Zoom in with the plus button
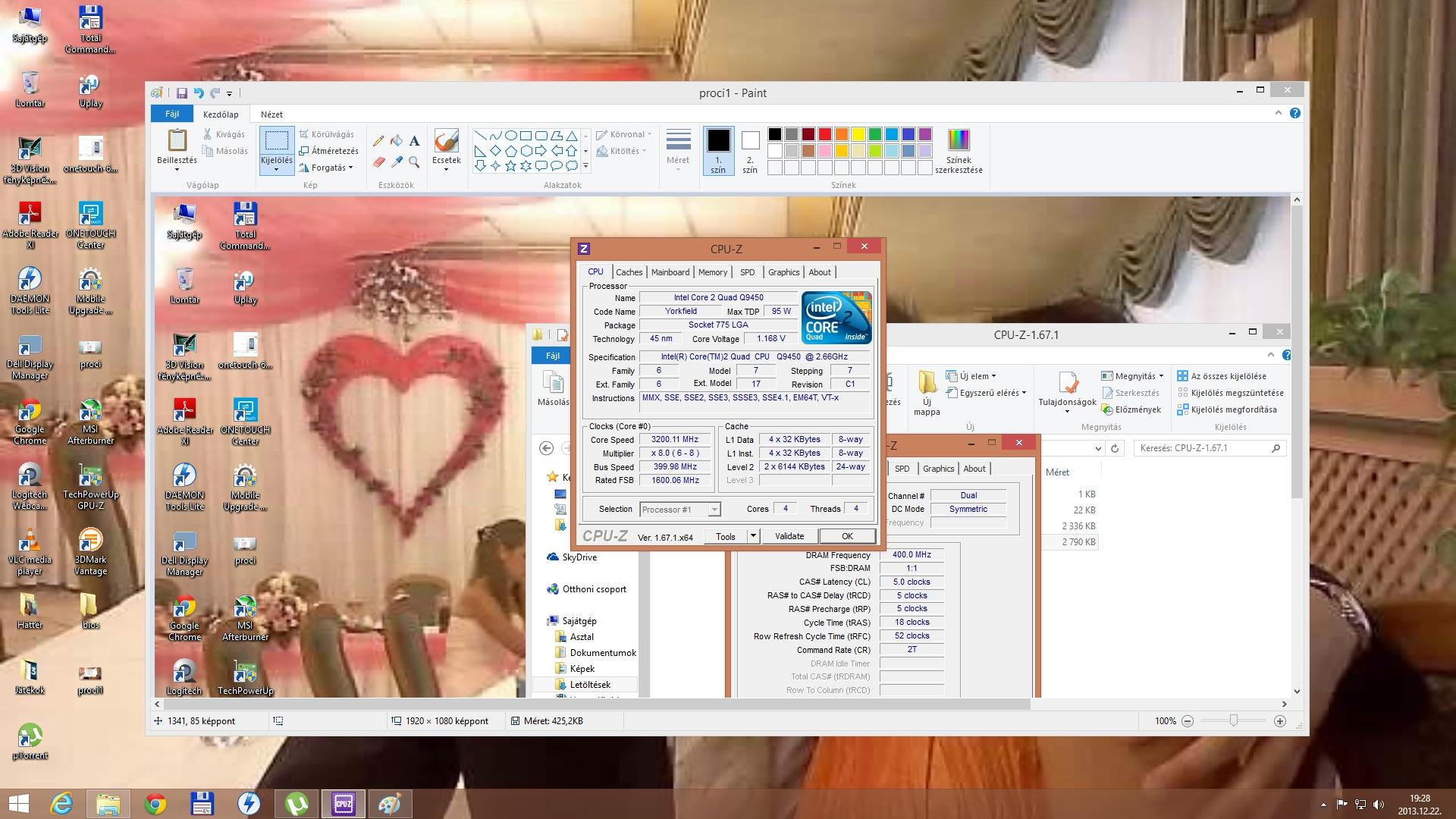Screen dimensions: 1456x819 (1280, 721)
